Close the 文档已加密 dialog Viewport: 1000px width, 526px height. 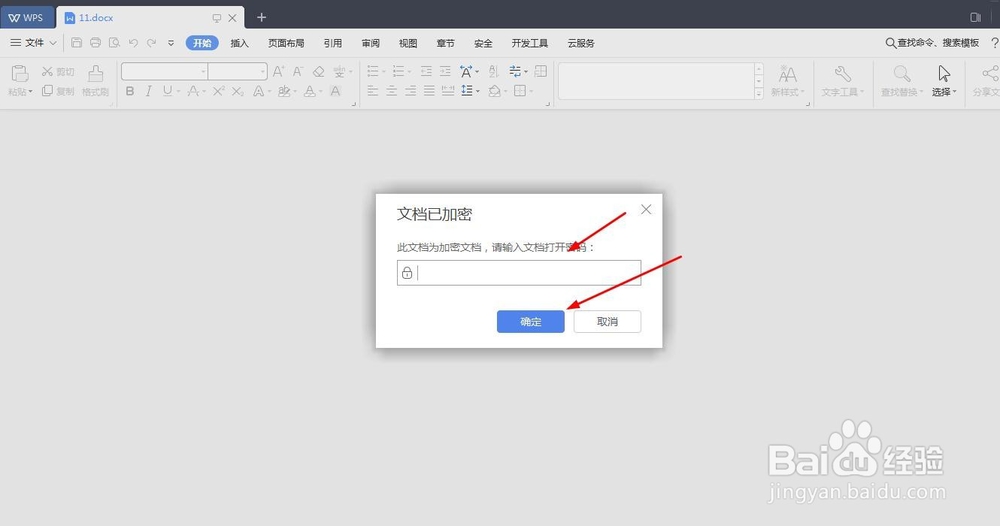[x=646, y=209]
